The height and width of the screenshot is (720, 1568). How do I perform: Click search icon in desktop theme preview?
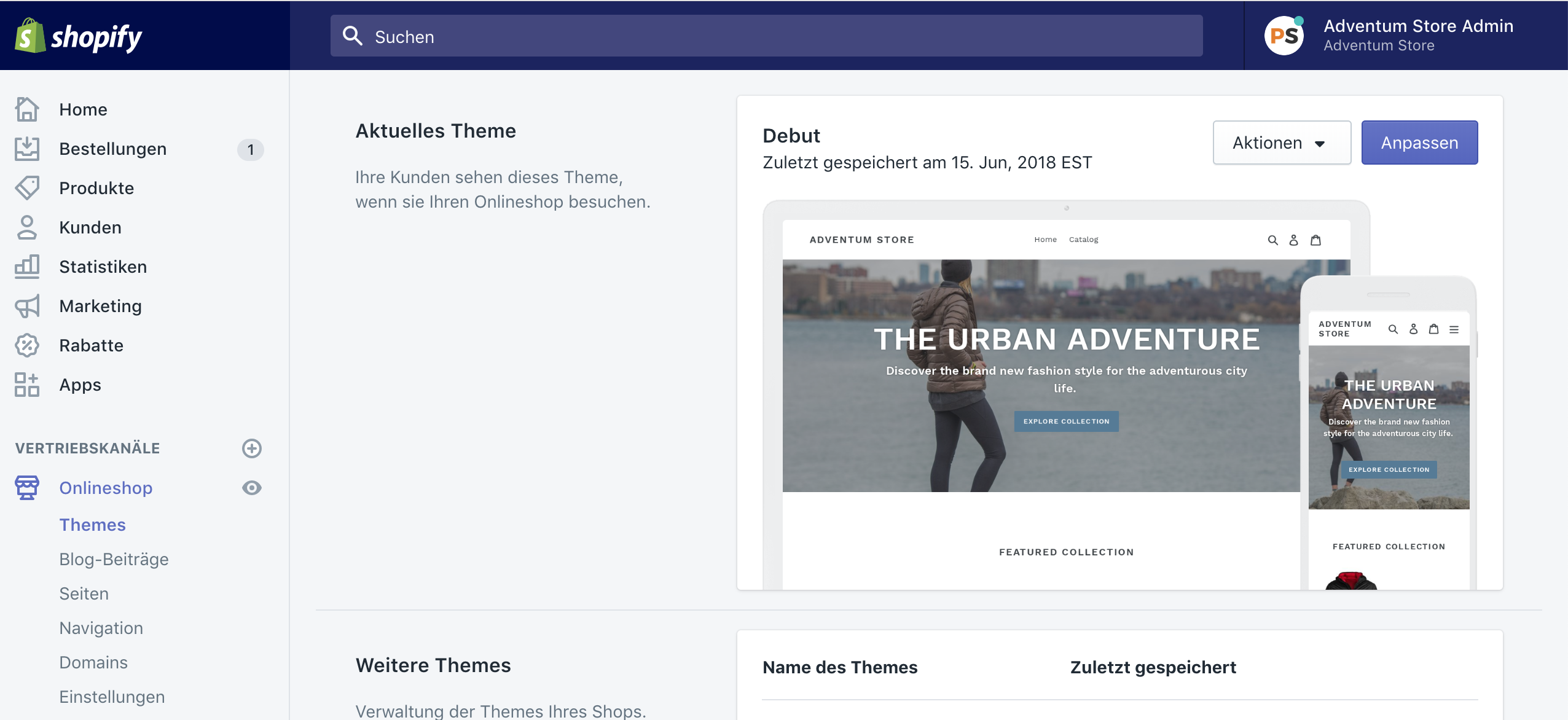tap(1273, 240)
